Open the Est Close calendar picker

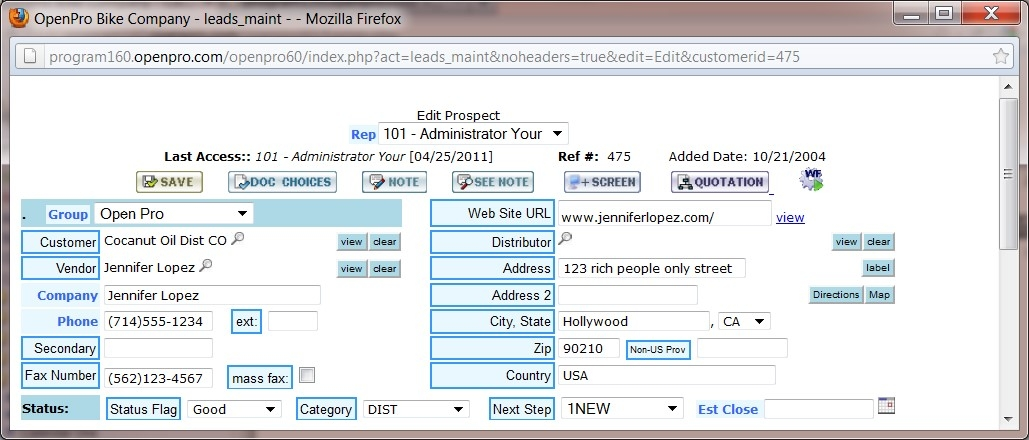point(886,406)
